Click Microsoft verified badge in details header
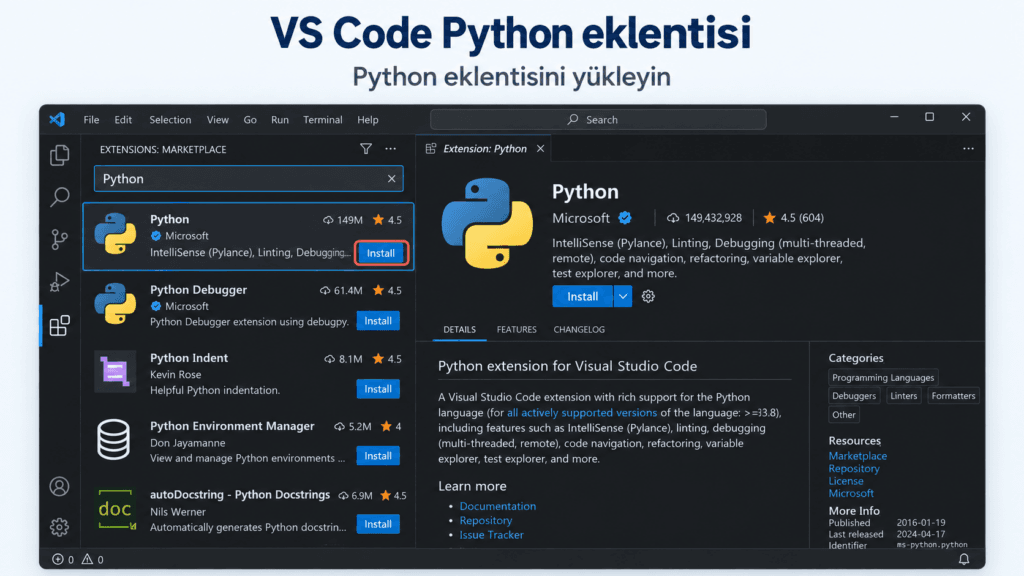The image size is (1024, 576). click(x=625, y=217)
